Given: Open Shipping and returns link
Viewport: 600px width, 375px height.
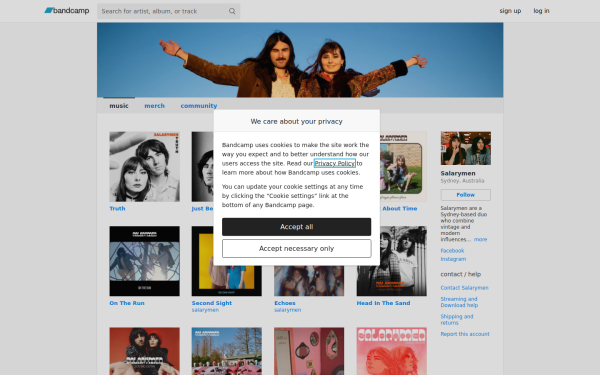Looking at the screenshot, I should click(x=457, y=320).
